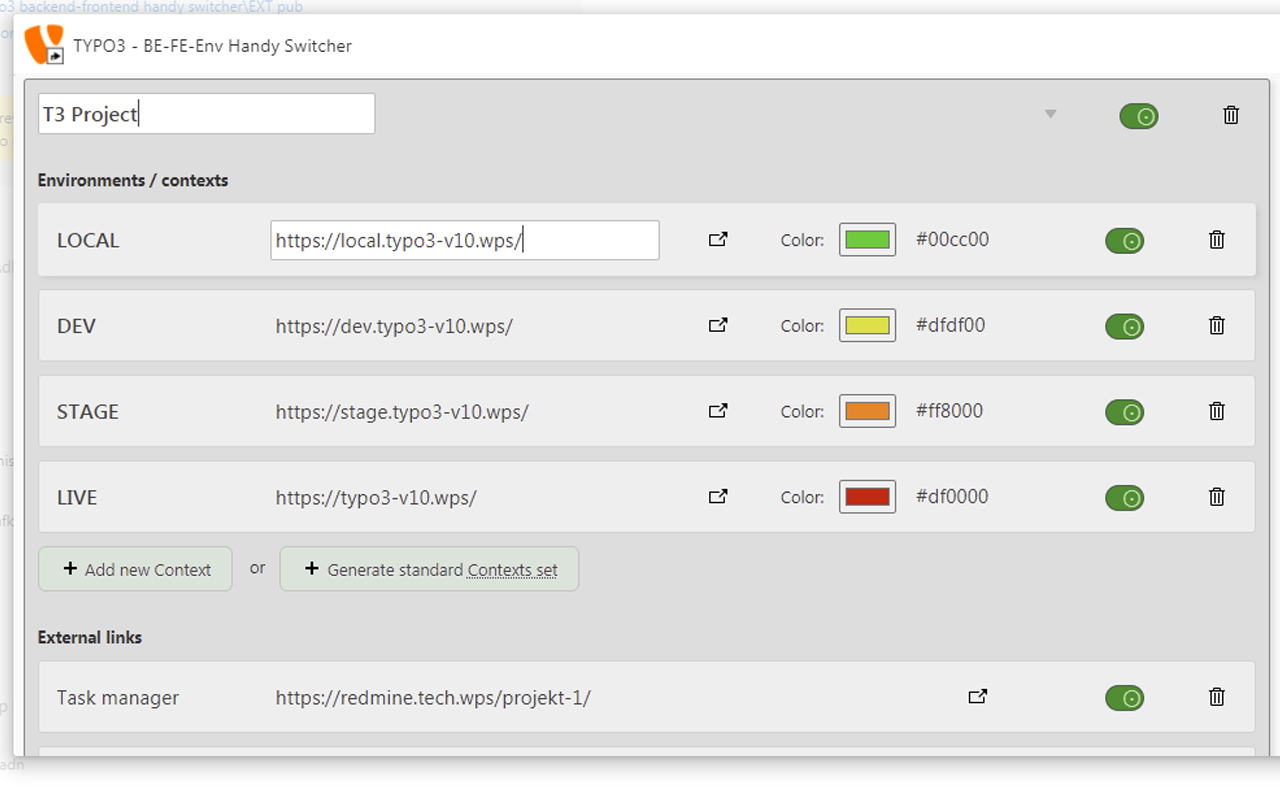Delete the LOCAL context

(x=1217, y=240)
